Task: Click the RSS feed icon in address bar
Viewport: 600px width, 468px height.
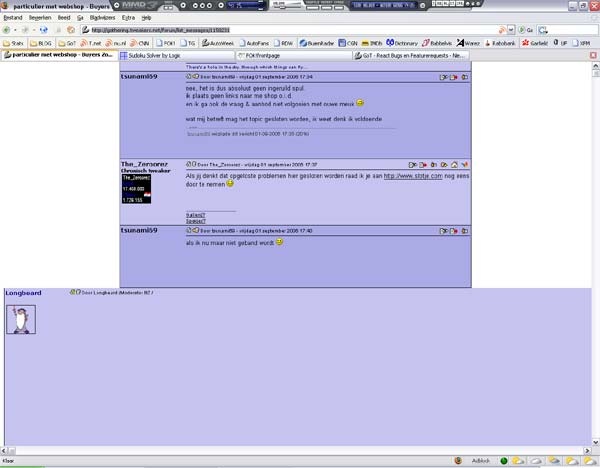Action: pos(502,29)
